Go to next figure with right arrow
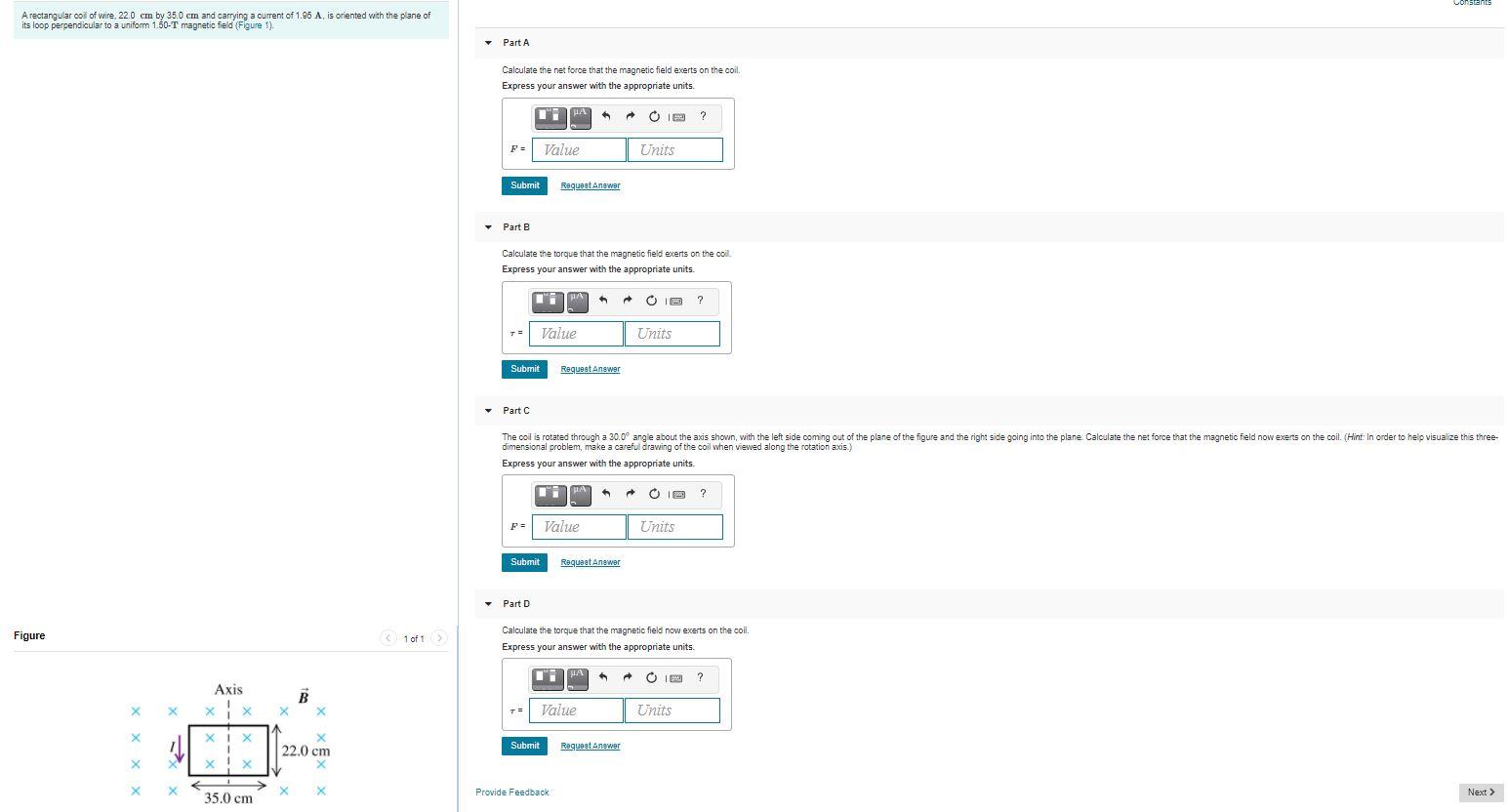1508x812 pixels. pos(439,638)
